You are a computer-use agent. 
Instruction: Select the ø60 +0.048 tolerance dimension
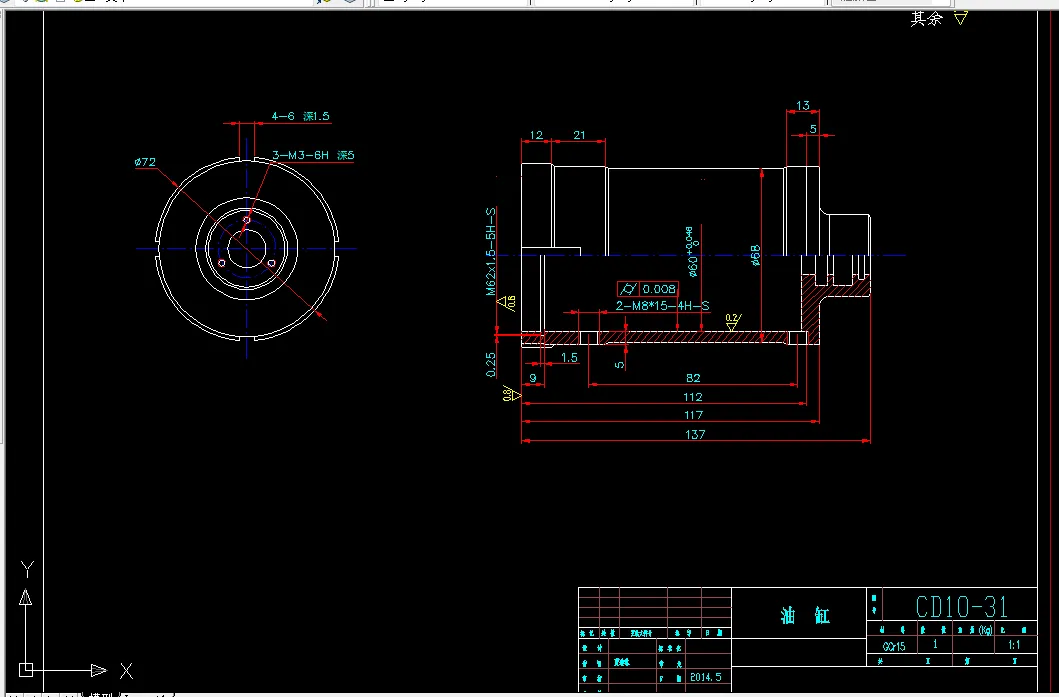pyautogui.click(x=692, y=252)
